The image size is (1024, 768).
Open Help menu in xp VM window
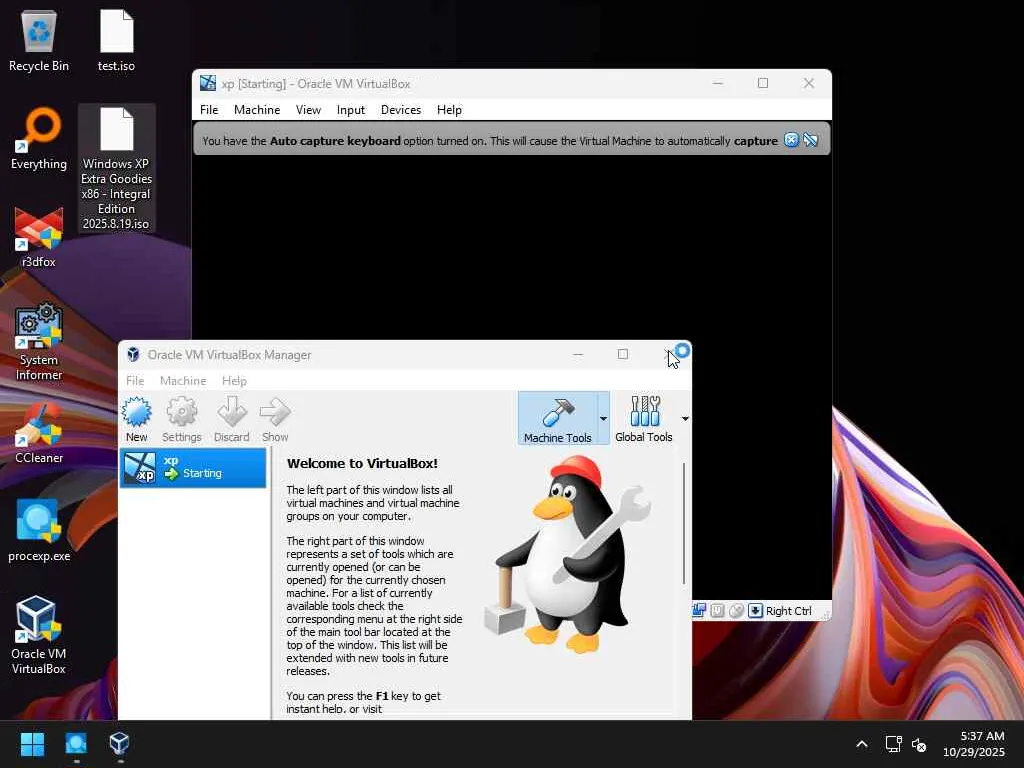[449, 110]
